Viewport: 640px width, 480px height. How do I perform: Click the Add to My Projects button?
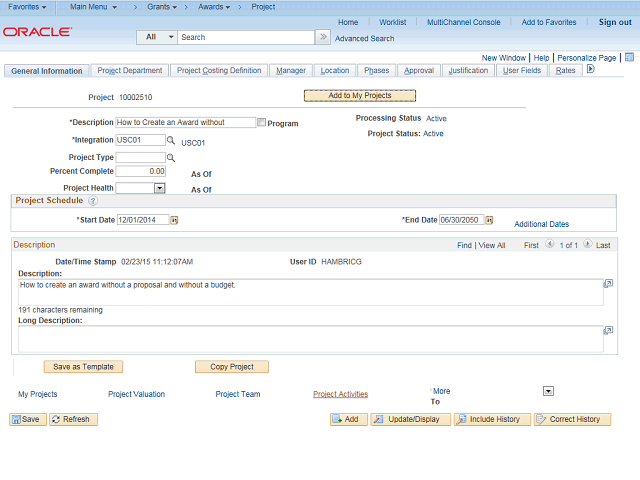click(360, 96)
